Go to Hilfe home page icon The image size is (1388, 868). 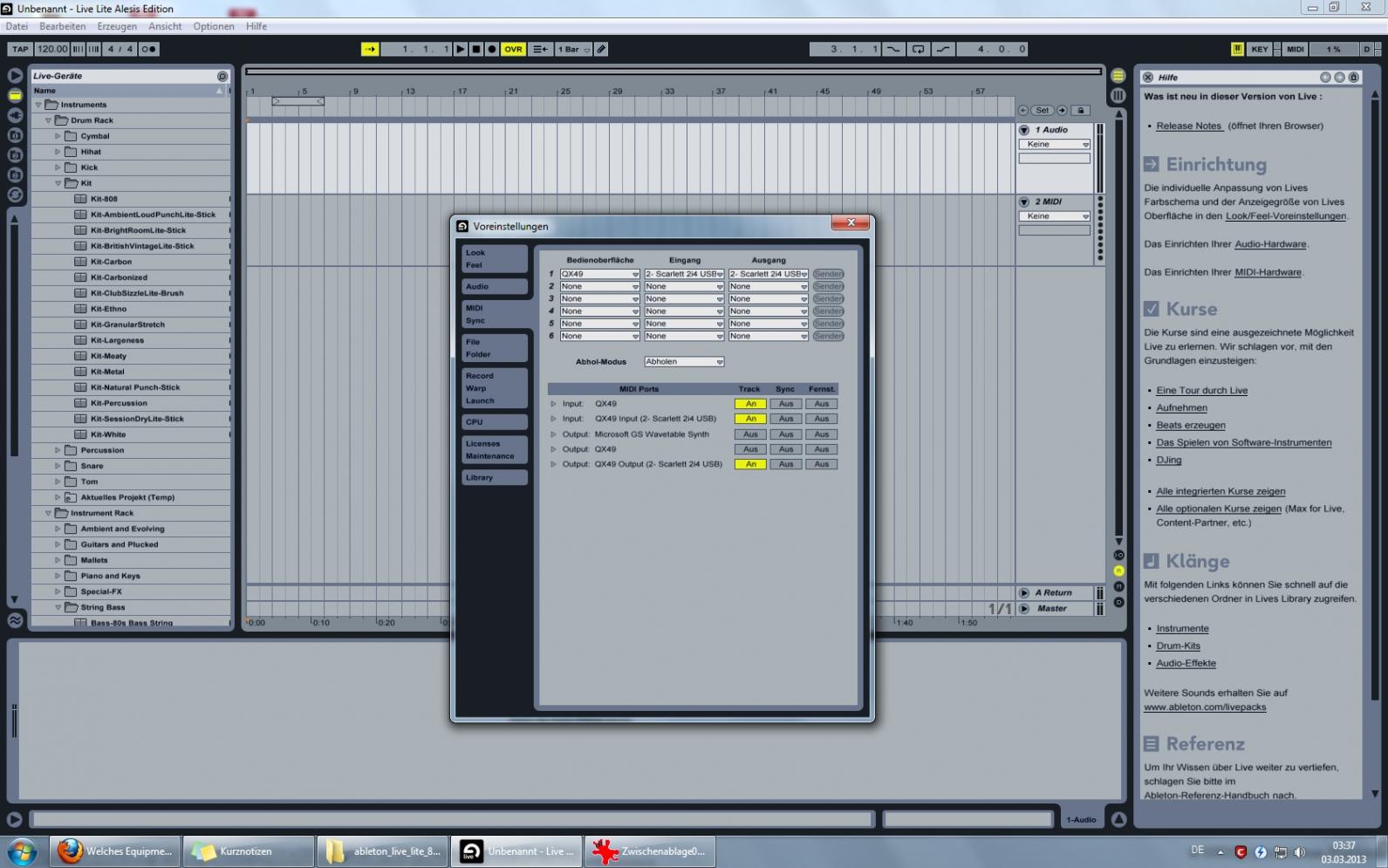pyautogui.click(x=1354, y=78)
